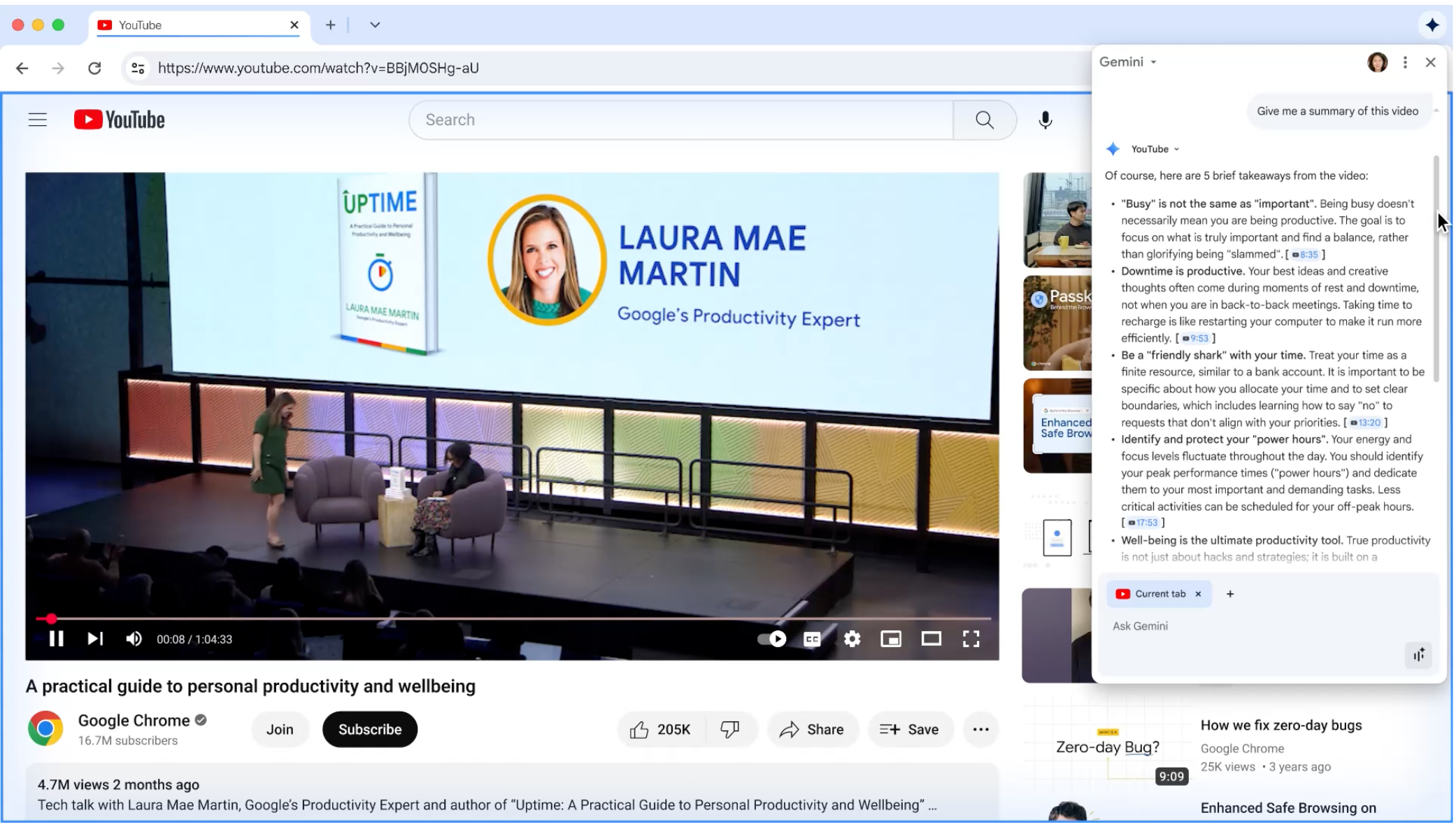Toggle closed captions on the video
Image resolution: width=1456 pixels, height=827 pixels.
click(813, 639)
